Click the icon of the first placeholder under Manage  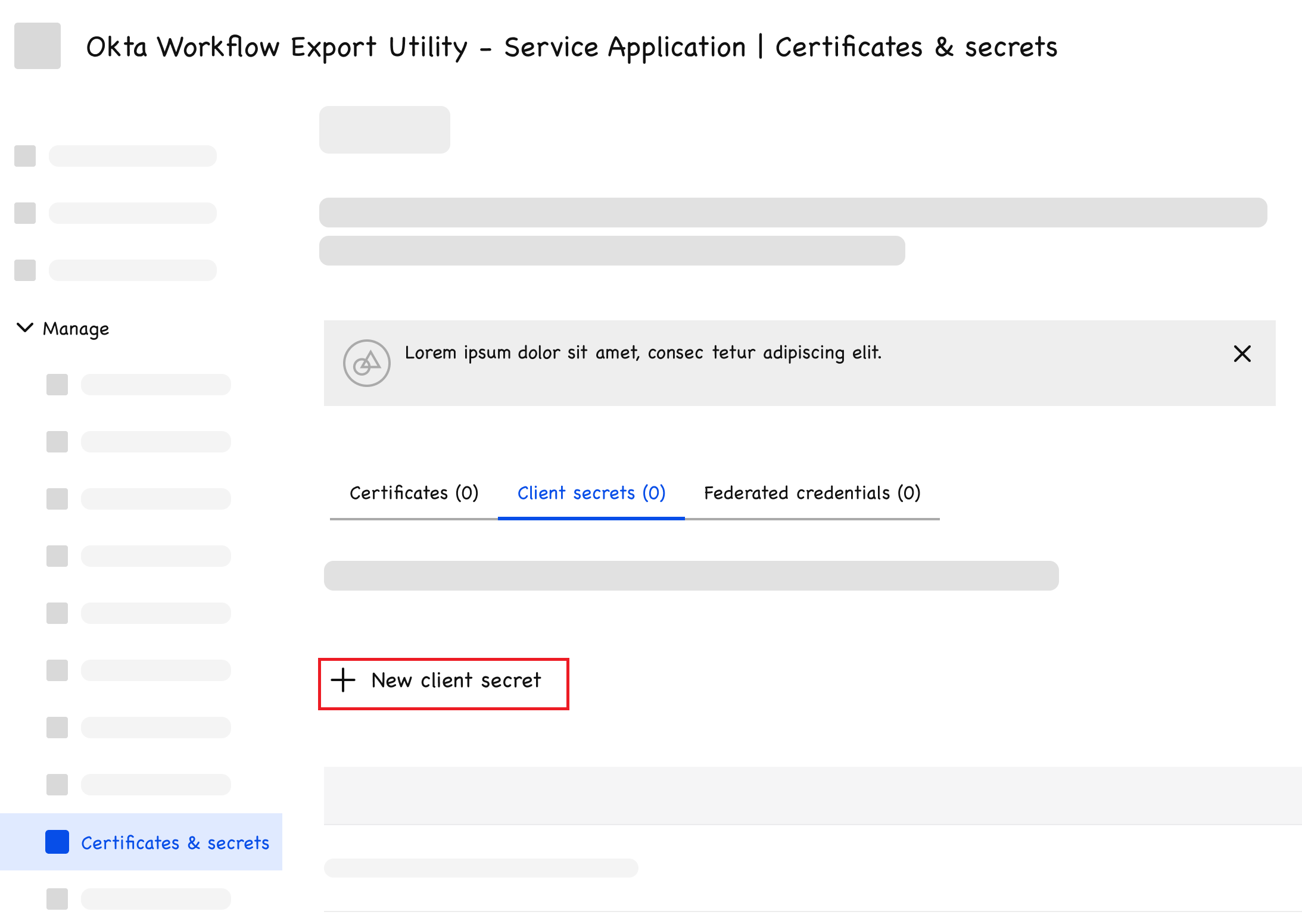click(x=57, y=385)
